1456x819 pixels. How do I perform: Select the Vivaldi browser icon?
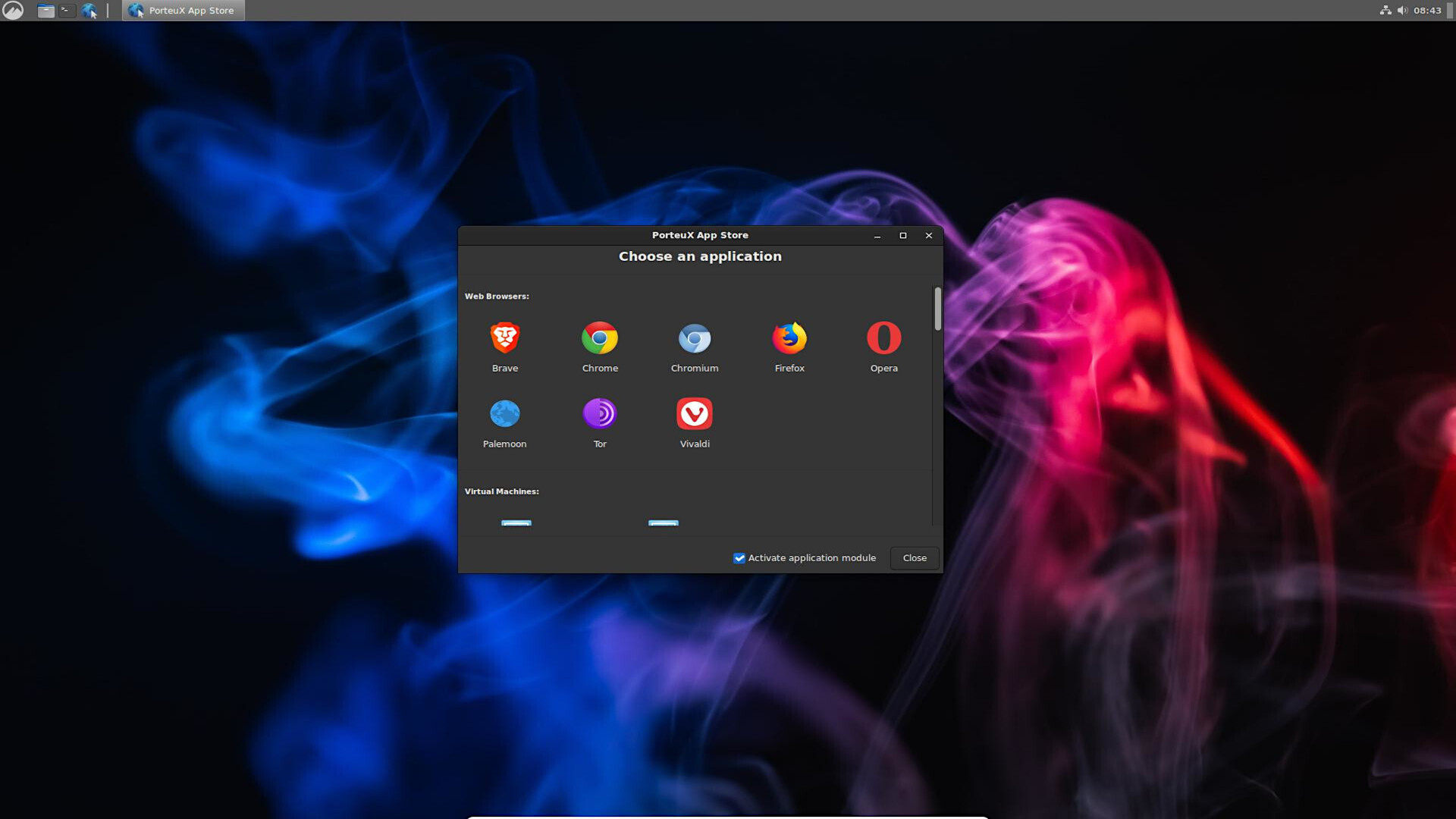694,414
